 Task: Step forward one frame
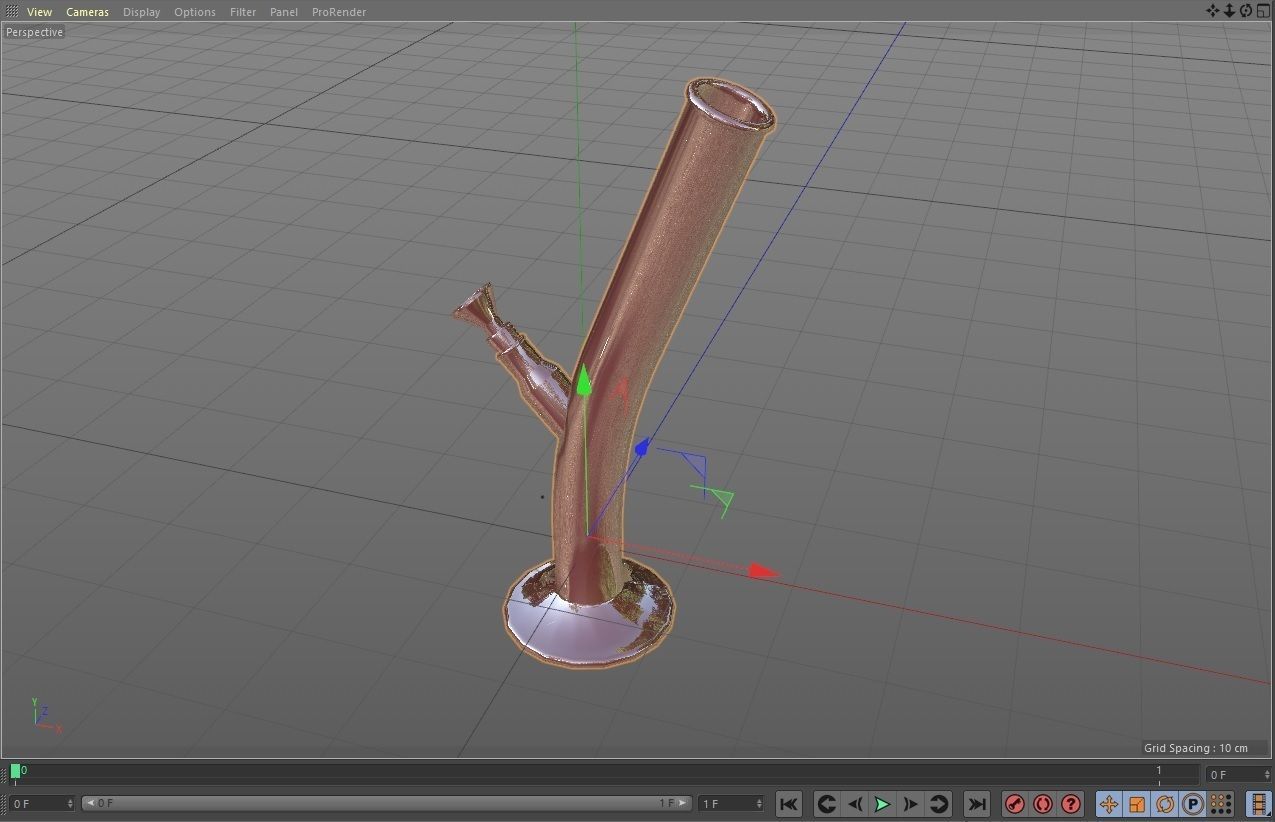click(x=910, y=804)
